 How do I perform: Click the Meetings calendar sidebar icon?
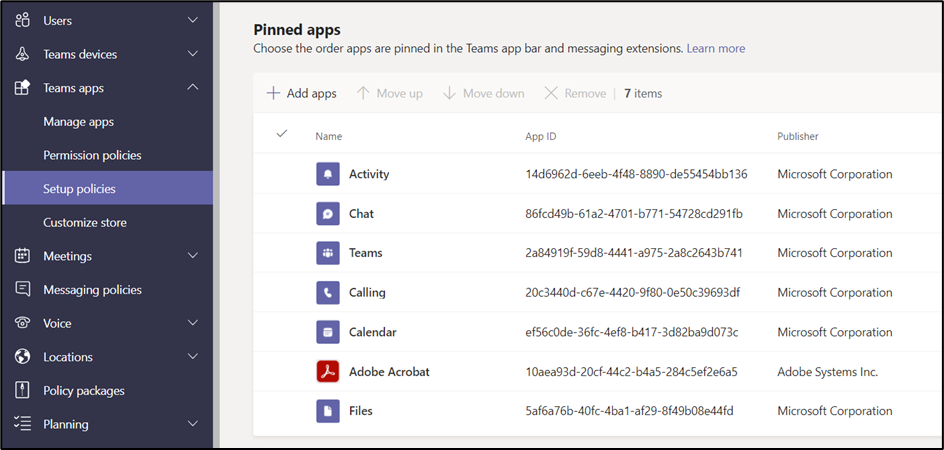coord(22,256)
